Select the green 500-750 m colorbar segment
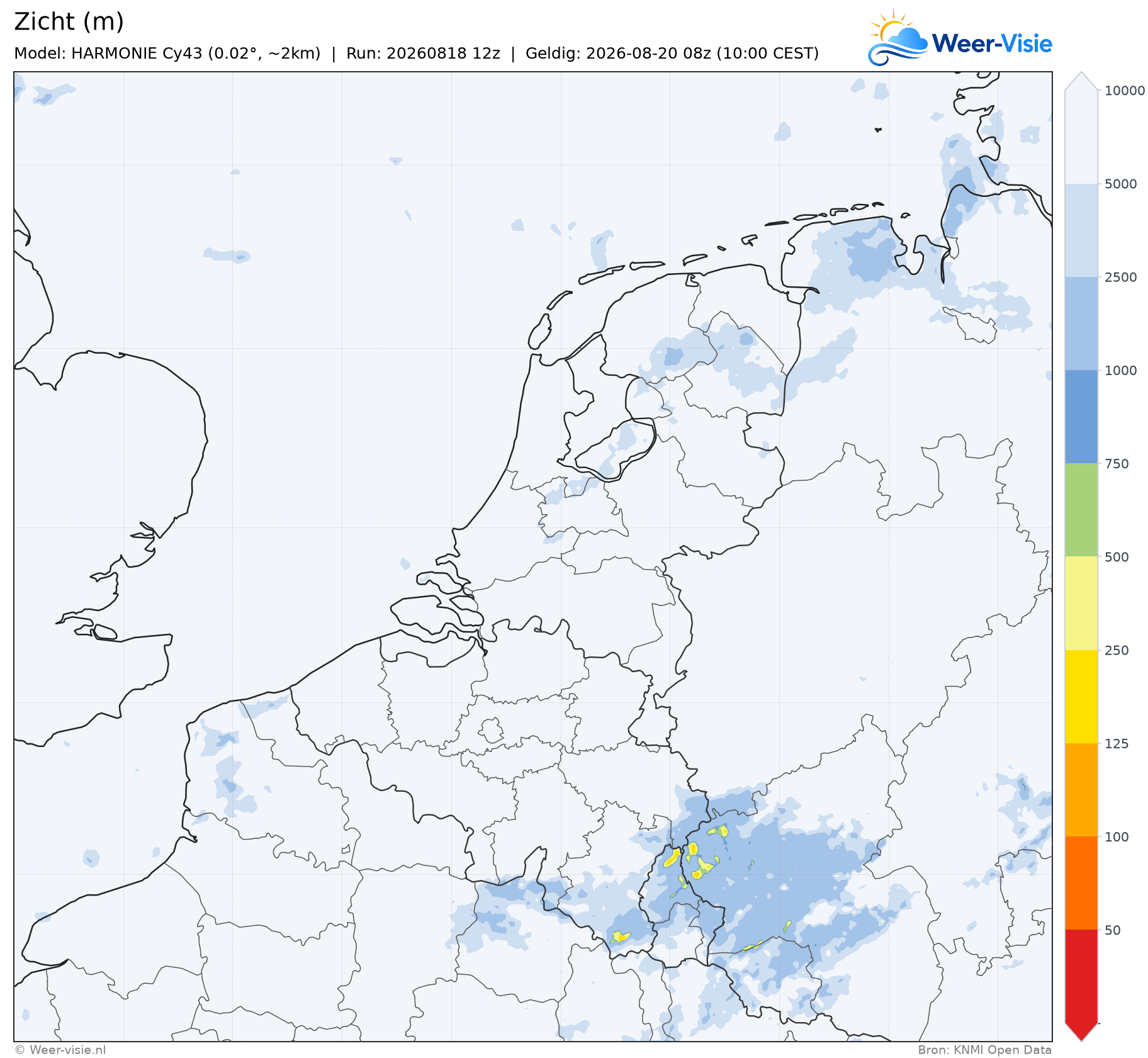 click(1081, 510)
